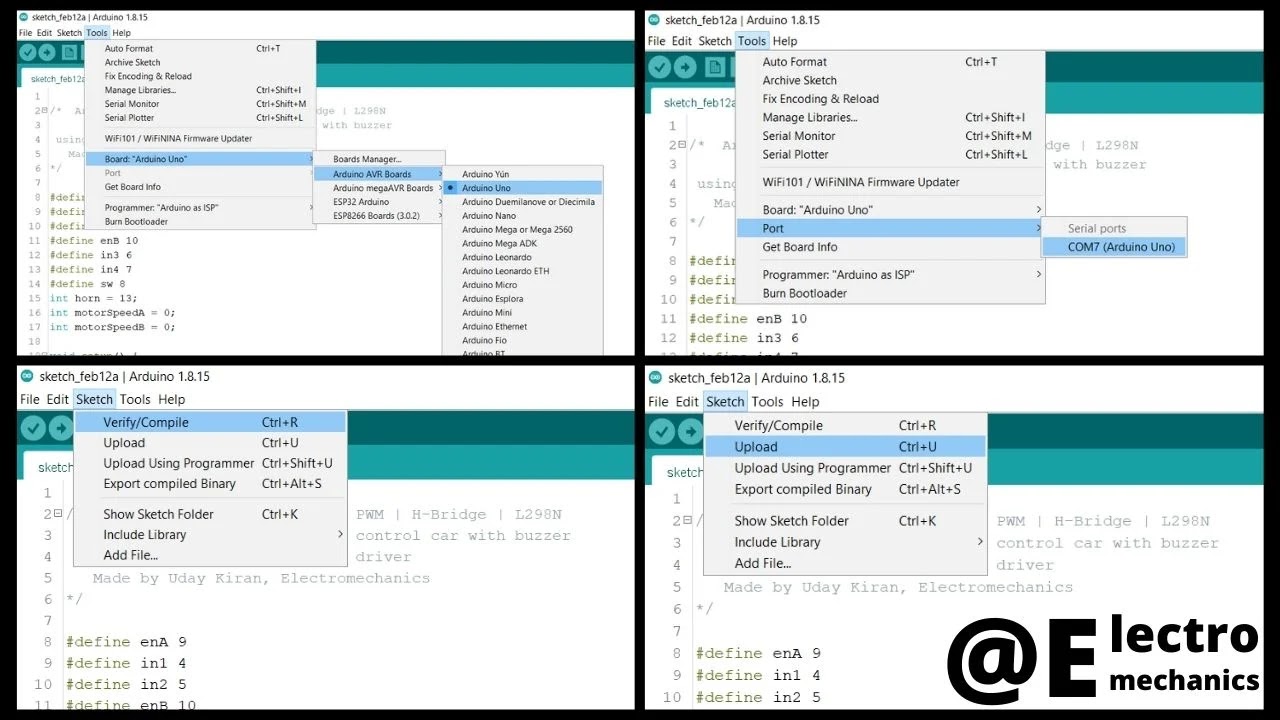Open Edit menu in Verify/Compile-highlighted window

pos(57,399)
